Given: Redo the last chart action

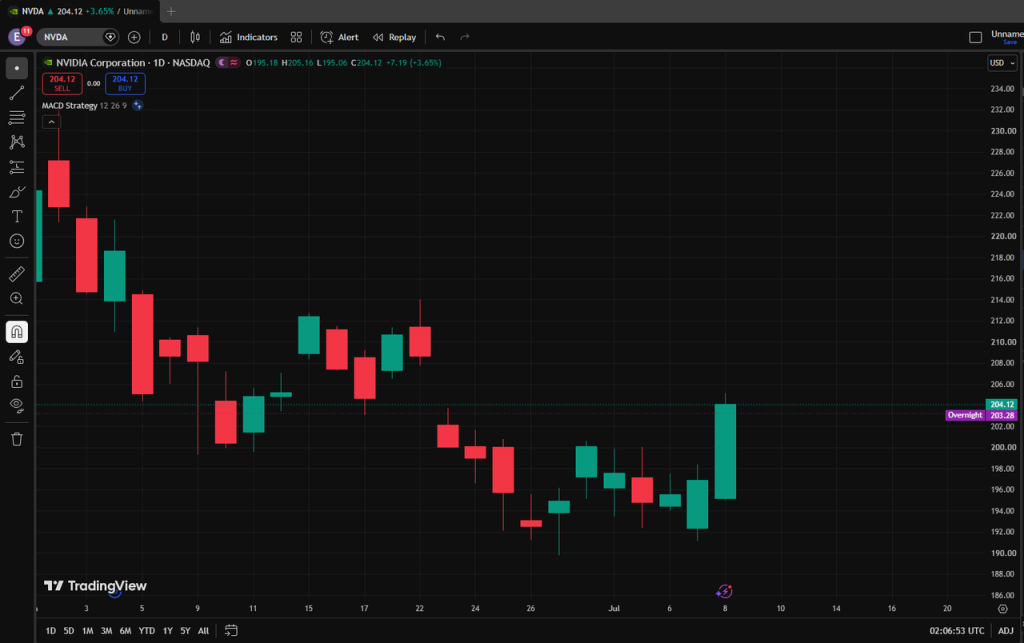Looking at the screenshot, I should click(x=465, y=37).
